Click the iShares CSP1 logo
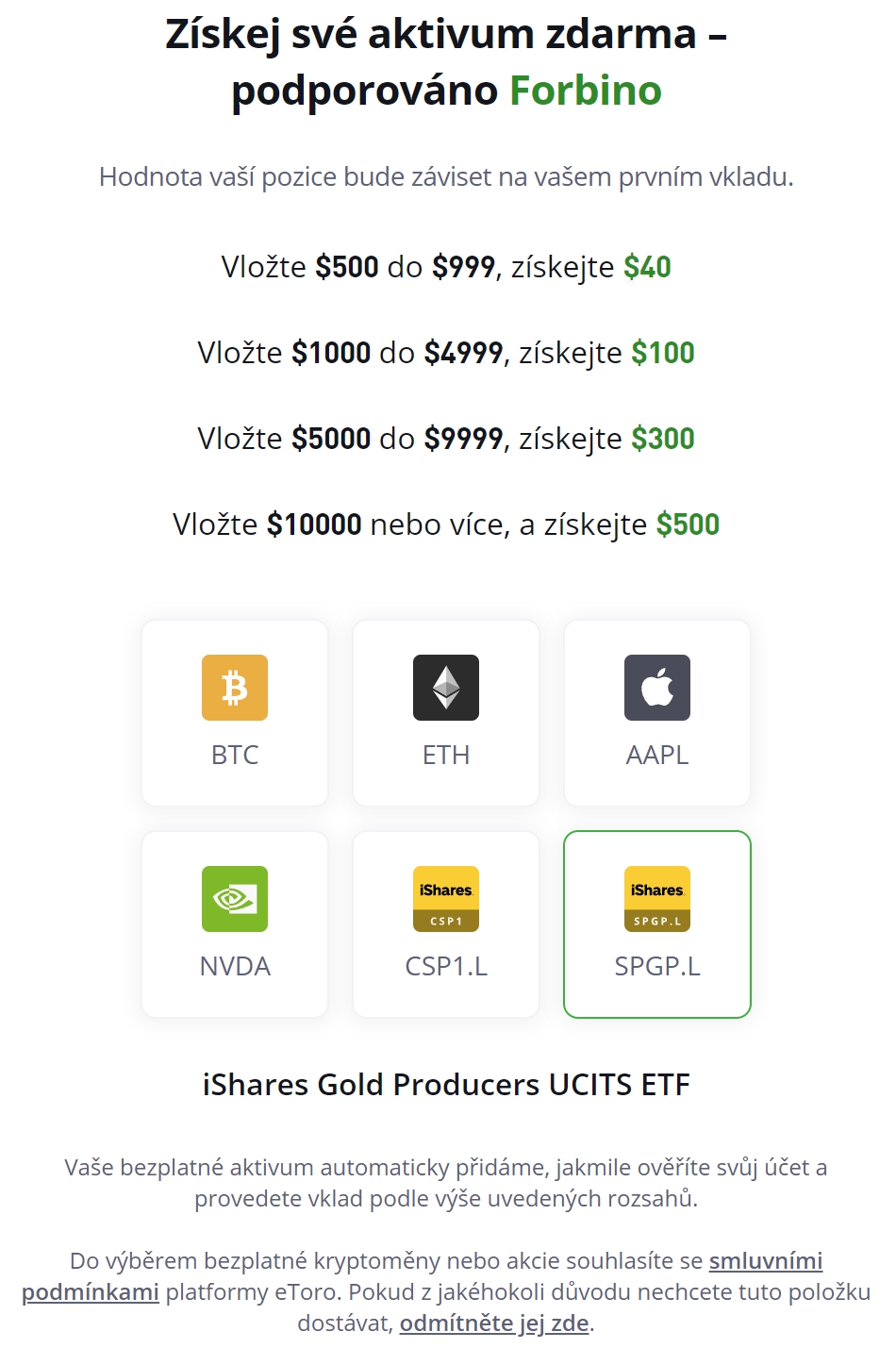Viewport: 896px width, 1348px height. pyautogui.click(x=446, y=899)
